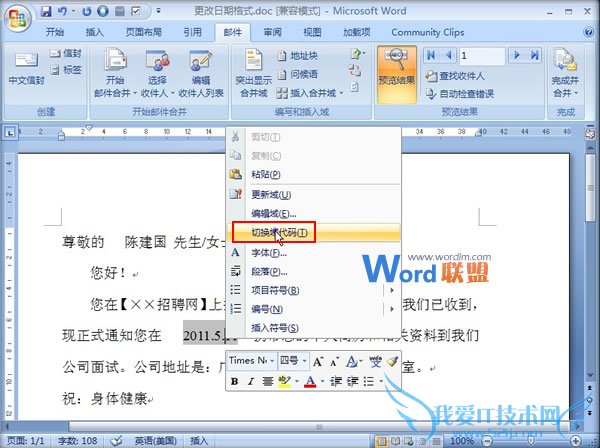Click 字数: 108 in status bar
Viewport: 600px width, 448px height.
tap(78, 441)
